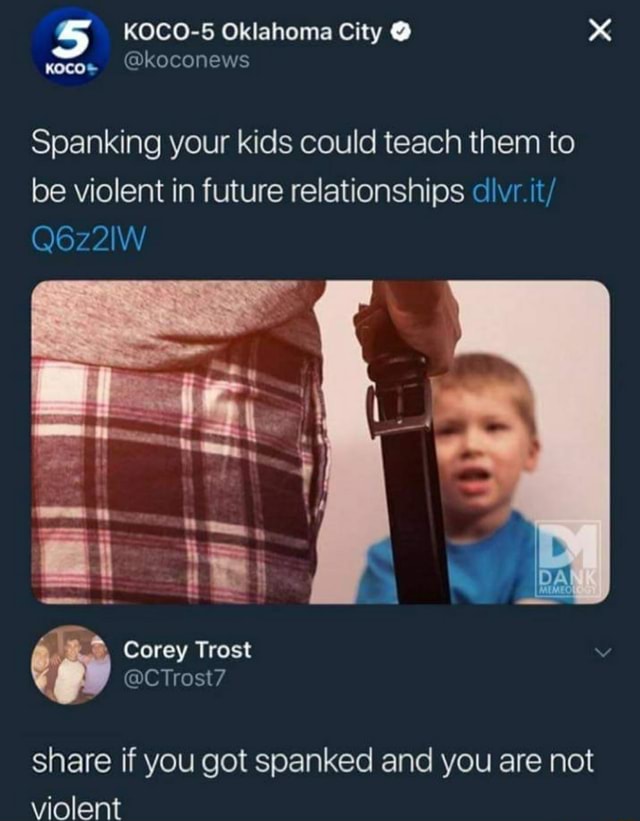640x821 pixels.
Task: Open the dlvr.it article link
Action: pyautogui.click(x=513, y=191)
